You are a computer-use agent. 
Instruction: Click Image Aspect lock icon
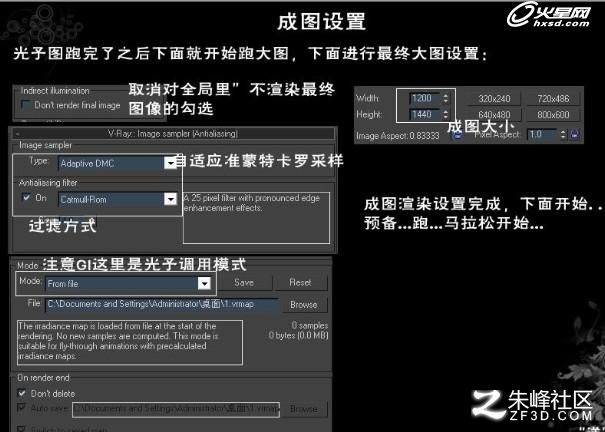click(457, 135)
